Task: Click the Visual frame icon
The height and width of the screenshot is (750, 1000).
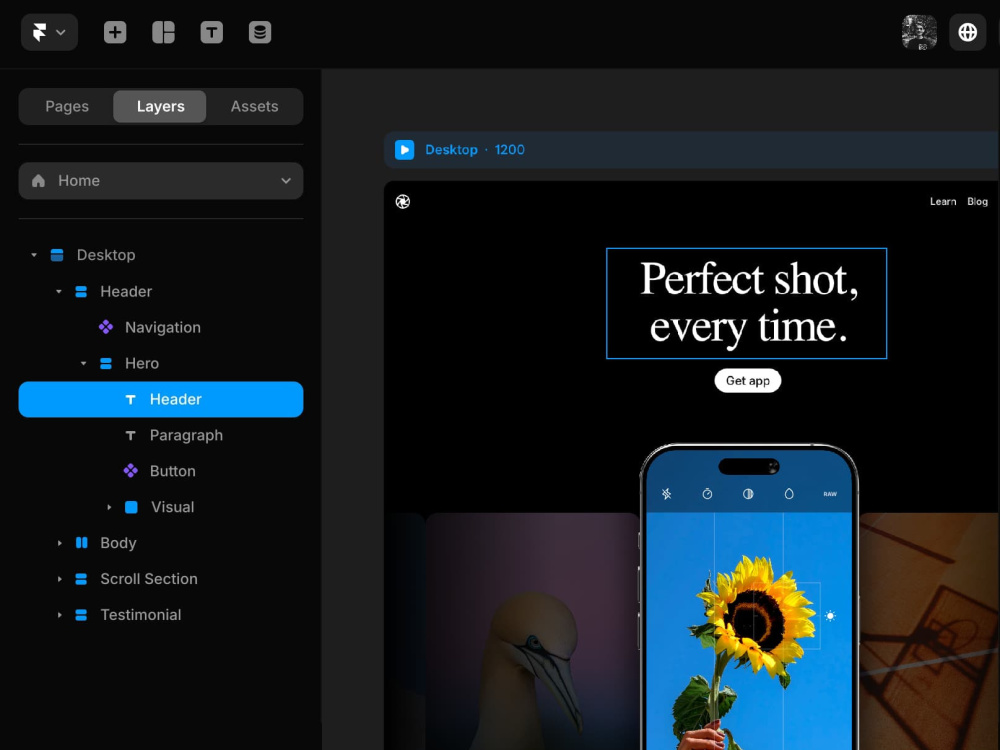Action: [131, 507]
